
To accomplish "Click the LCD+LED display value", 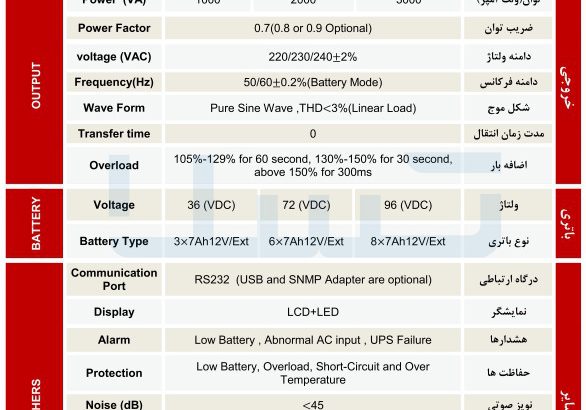I will (x=313, y=312).
